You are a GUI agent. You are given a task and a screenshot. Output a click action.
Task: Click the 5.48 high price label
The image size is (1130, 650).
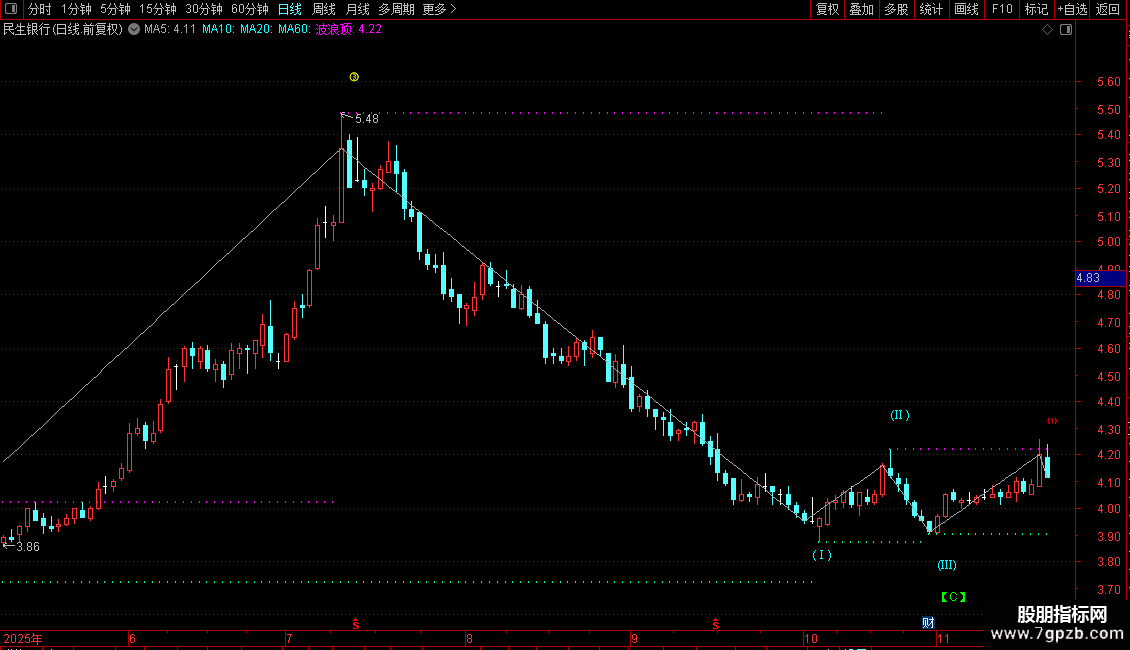tap(367, 119)
